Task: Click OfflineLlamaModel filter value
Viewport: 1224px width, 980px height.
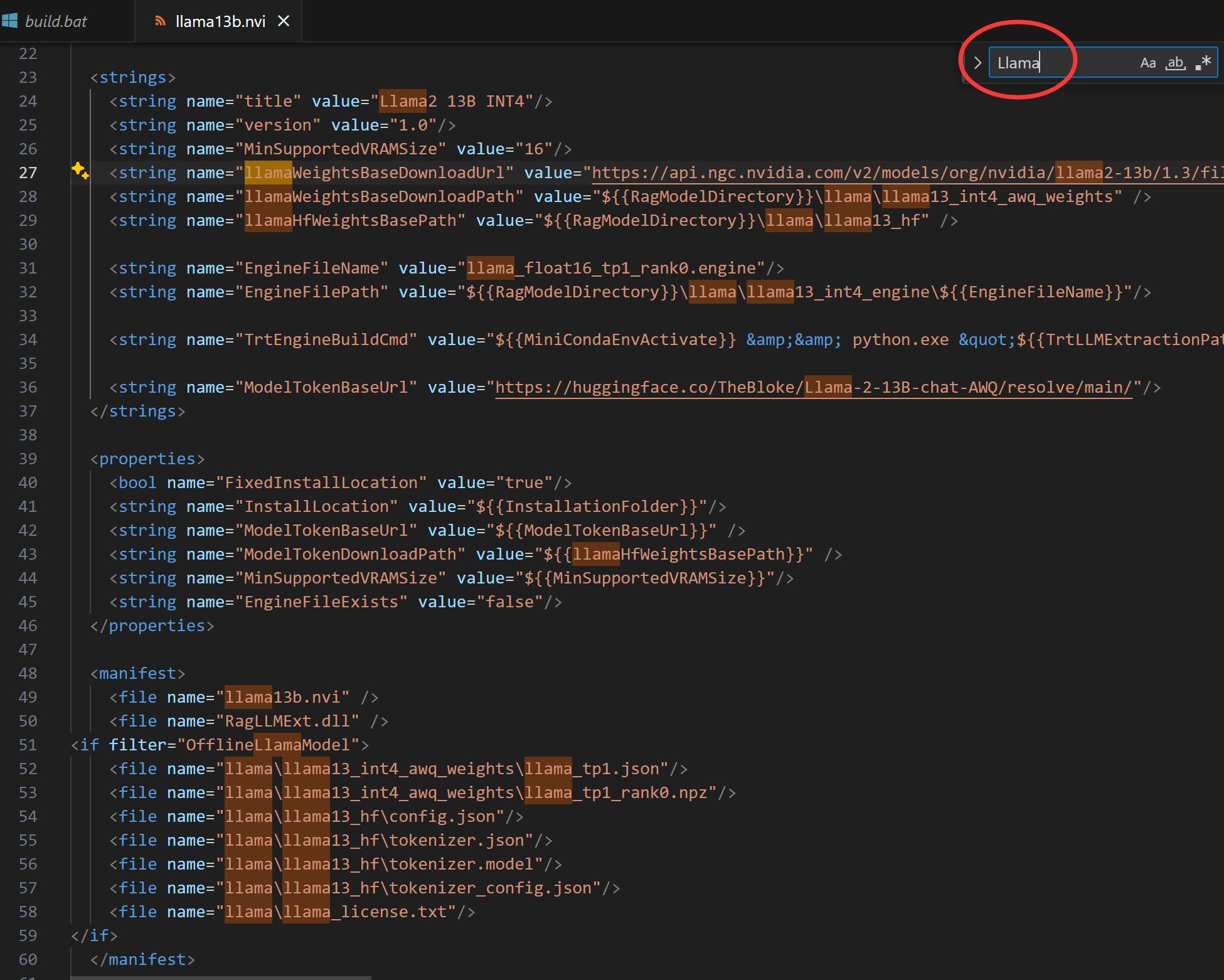Action: point(268,745)
